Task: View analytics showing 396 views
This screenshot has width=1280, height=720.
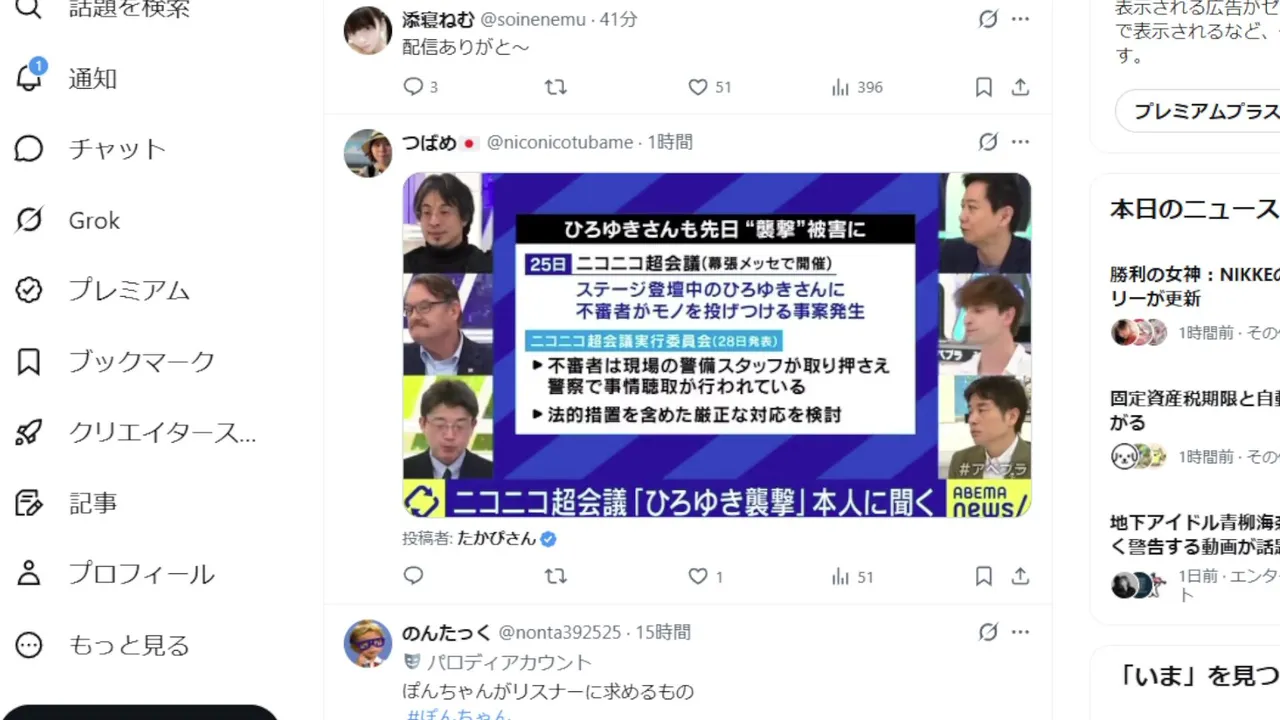Action: 857,87
